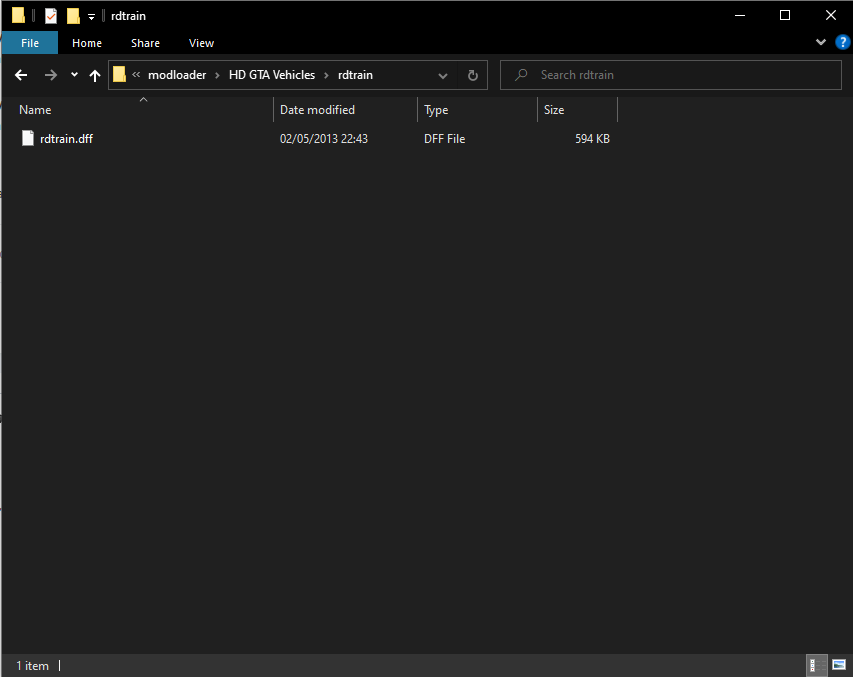Viewport: 853px width, 677px height.
Task: Click the folder icon in the title bar
Action: (18, 16)
